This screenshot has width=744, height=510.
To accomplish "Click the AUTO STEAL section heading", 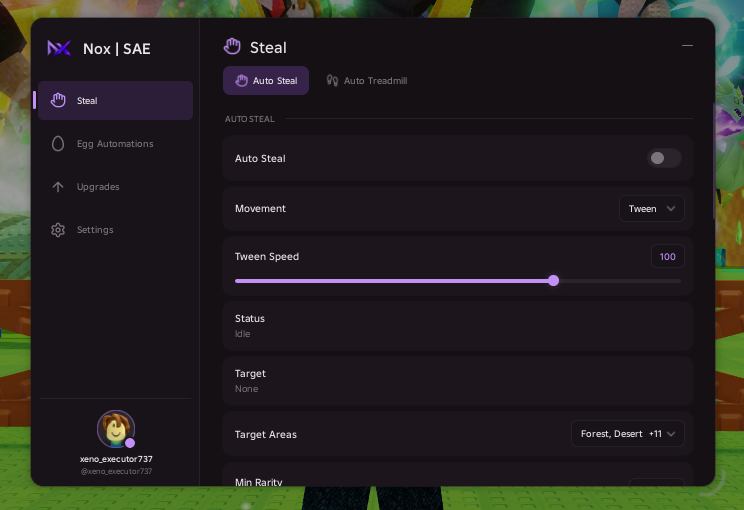I will (250, 119).
